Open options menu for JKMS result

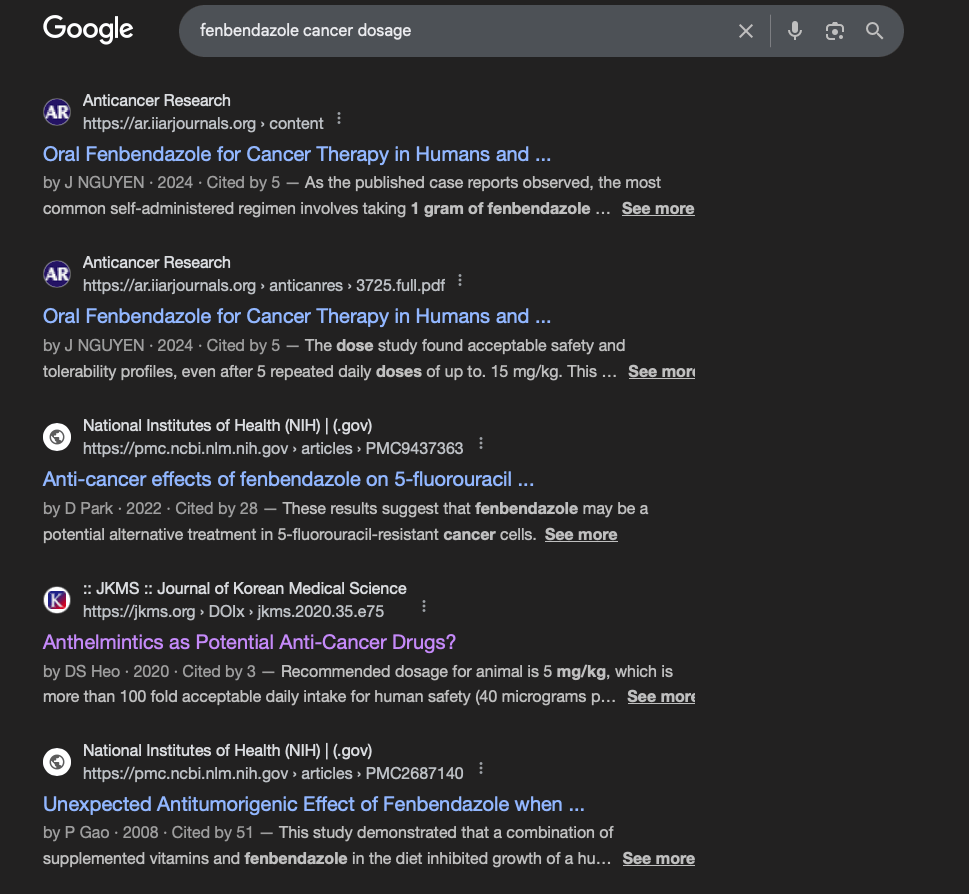tap(424, 606)
